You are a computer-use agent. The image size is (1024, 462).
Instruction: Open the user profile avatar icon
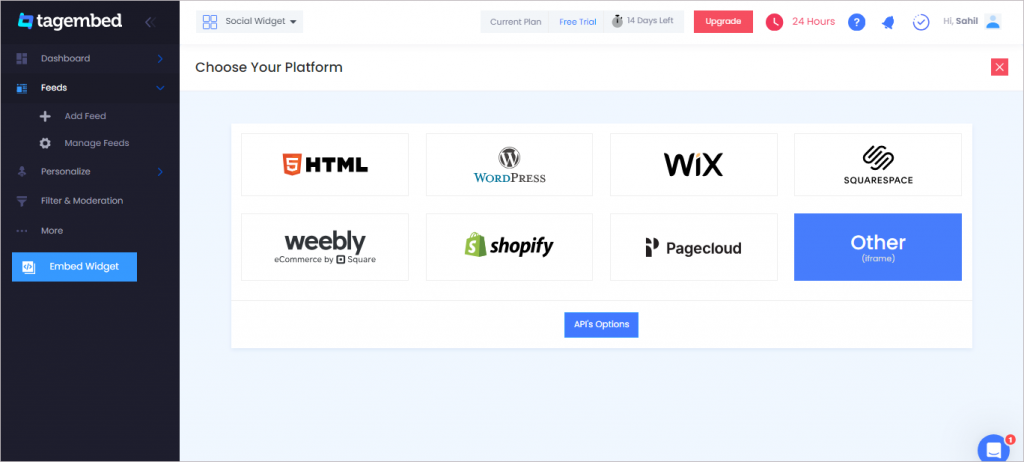point(993,22)
